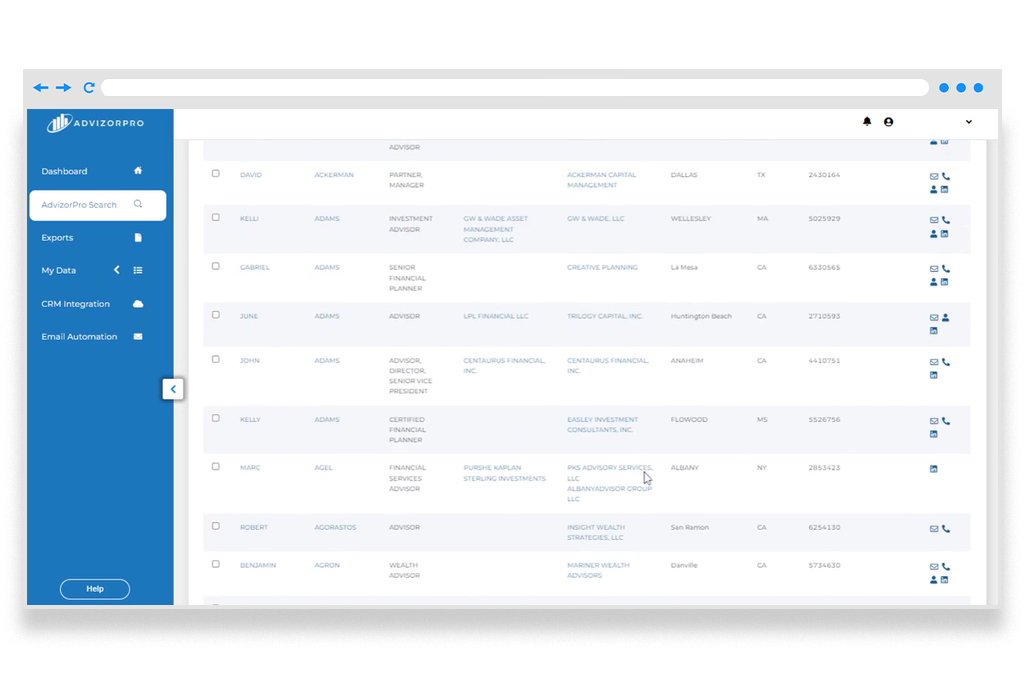Click the CRM Integration cloud icon
Image resolution: width=1024 pixels, height=678 pixels.
tap(138, 304)
